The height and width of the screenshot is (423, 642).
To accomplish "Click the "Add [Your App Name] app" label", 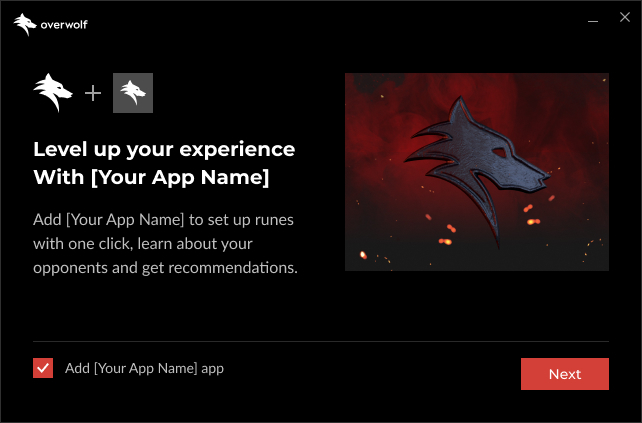I will 144,368.
